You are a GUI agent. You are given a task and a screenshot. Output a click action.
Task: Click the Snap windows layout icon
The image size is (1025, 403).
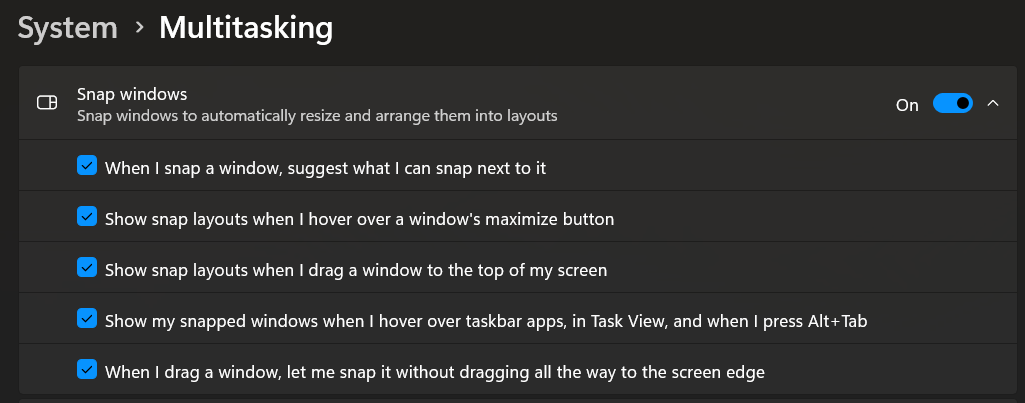(x=46, y=104)
